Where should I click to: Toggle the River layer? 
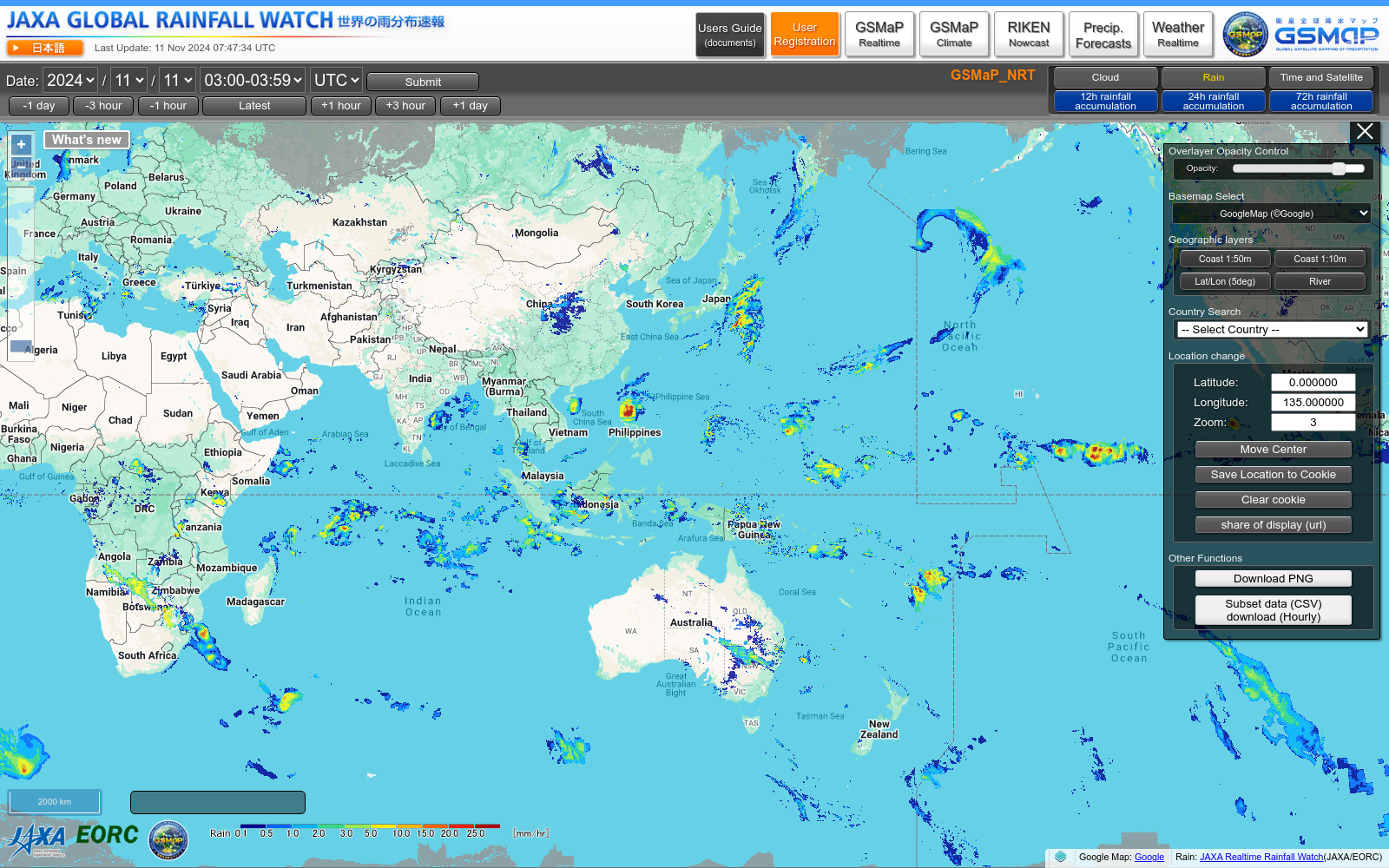(1320, 281)
